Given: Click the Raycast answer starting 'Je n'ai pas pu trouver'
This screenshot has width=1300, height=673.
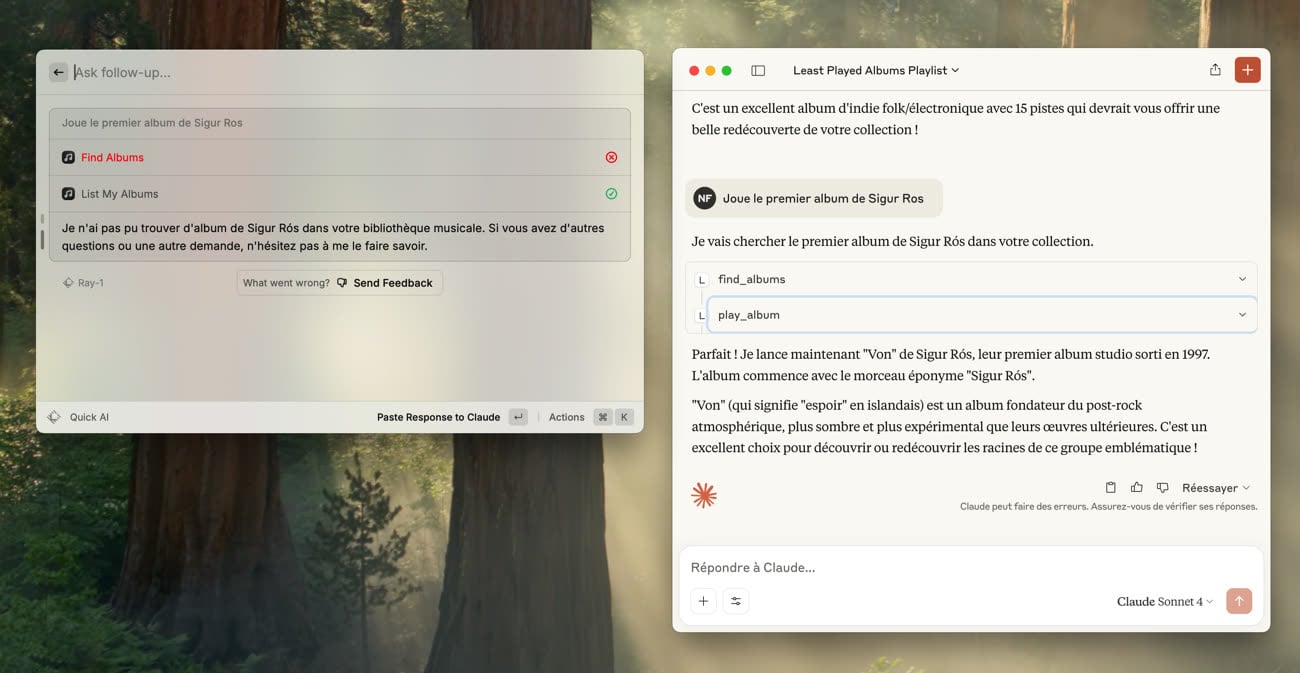Looking at the screenshot, I should click(333, 237).
